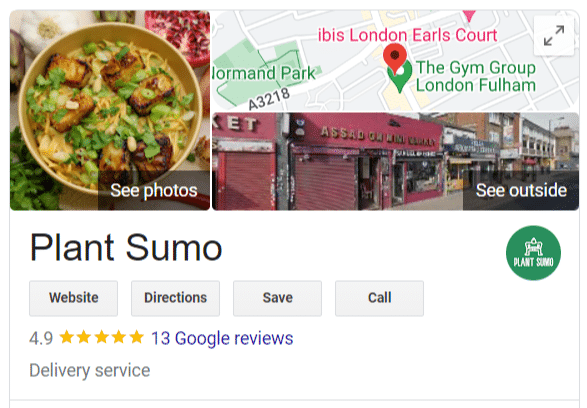
Task: Open the Plant Sumo round green logo
Action: 533,253
